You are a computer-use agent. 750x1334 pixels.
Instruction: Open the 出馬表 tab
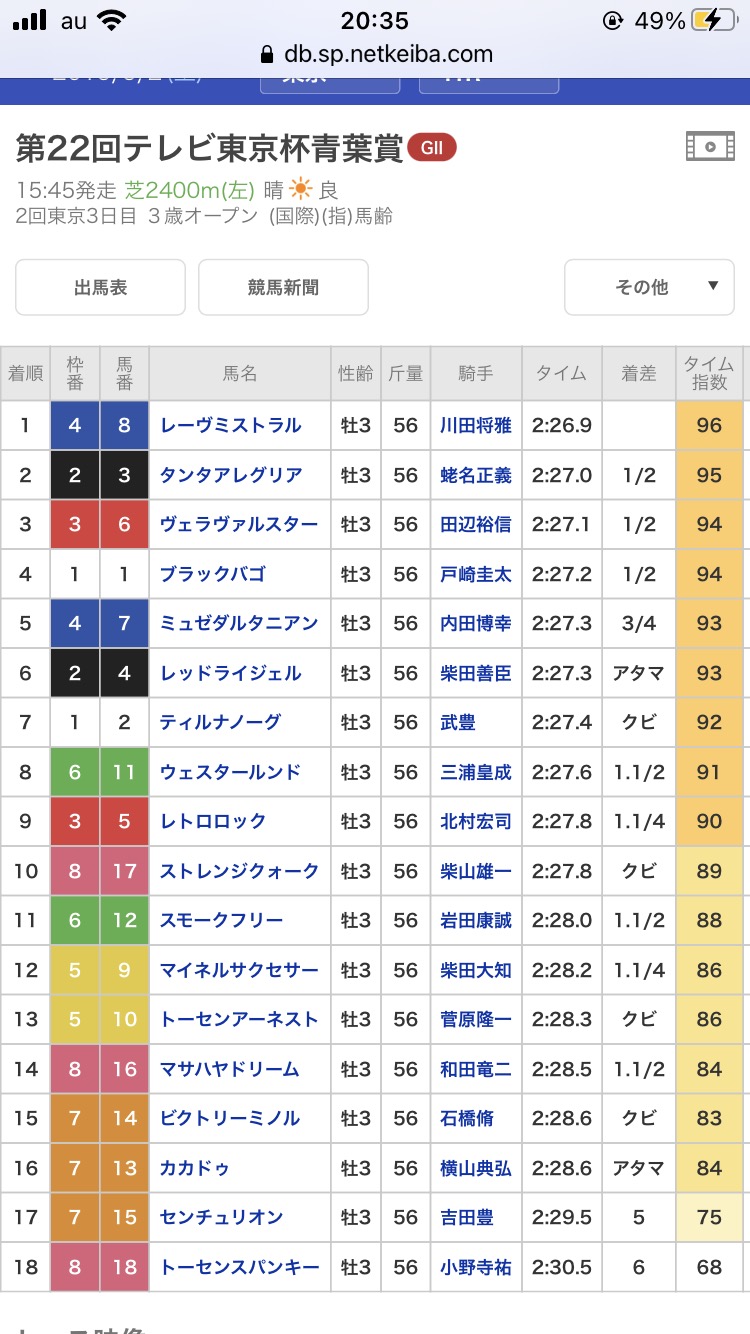pyautogui.click(x=100, y=287)
